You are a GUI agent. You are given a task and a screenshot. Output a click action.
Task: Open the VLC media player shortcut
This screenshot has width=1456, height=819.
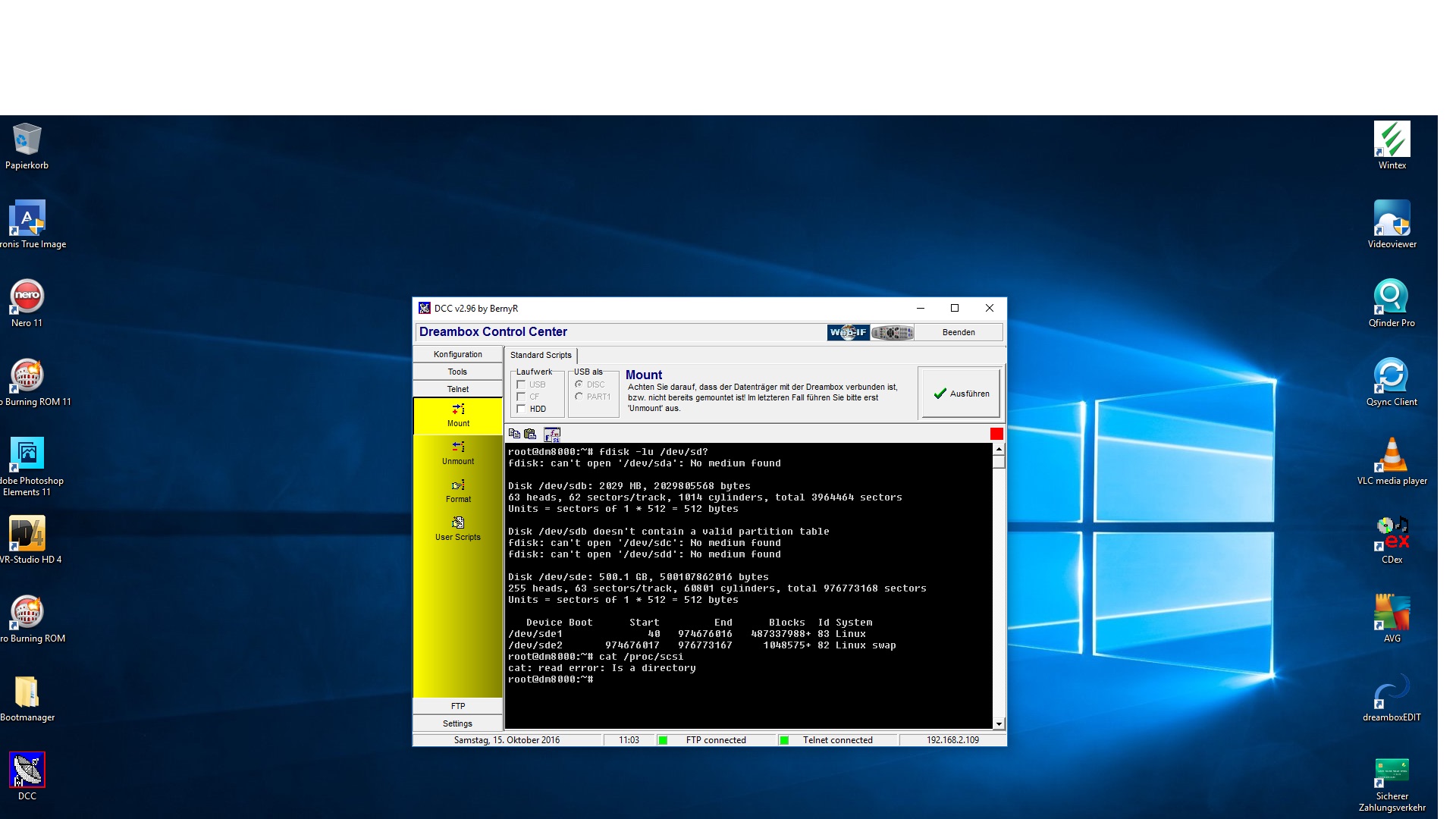(1392, 461)
